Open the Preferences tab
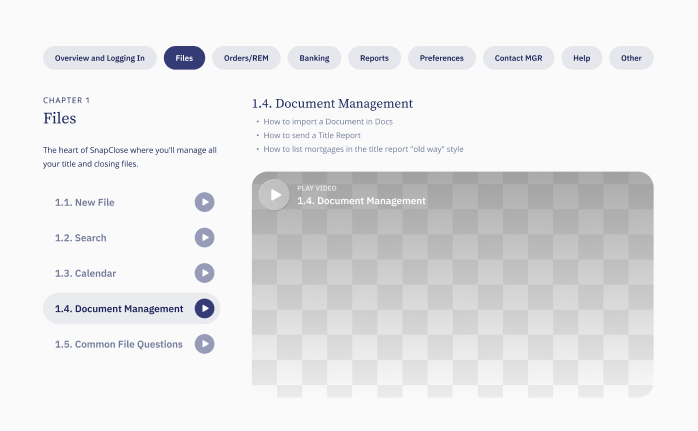698x431 pixels. 441,58
